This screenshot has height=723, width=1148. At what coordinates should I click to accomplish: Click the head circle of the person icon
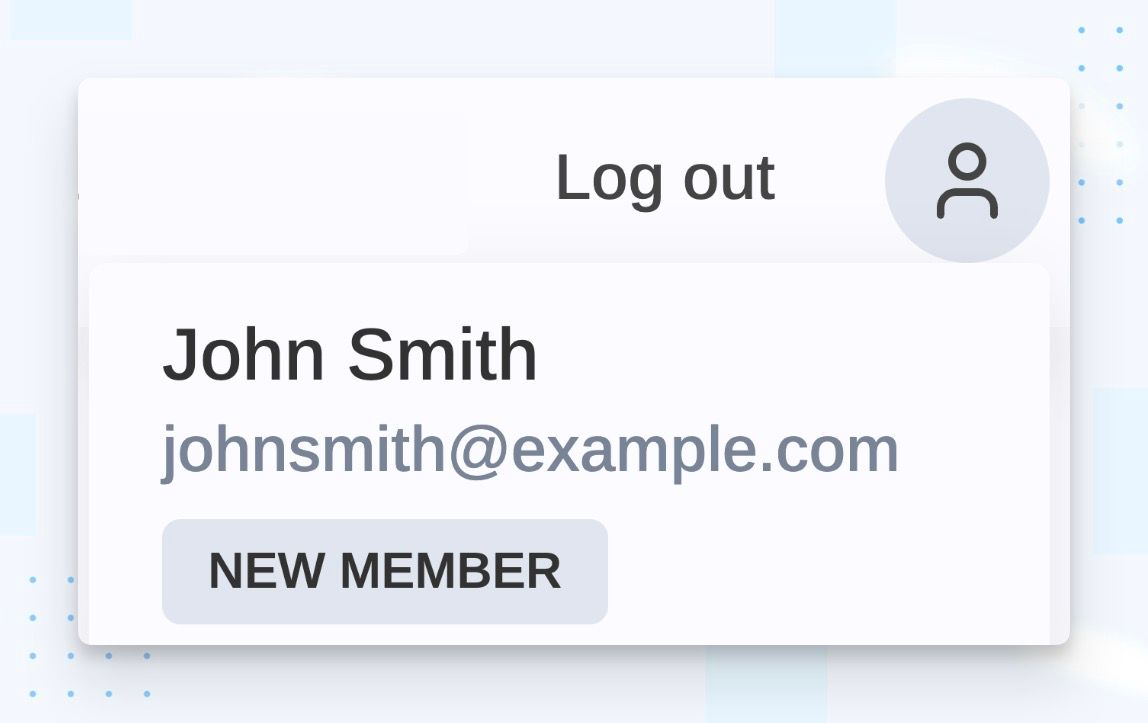(967, 160)
